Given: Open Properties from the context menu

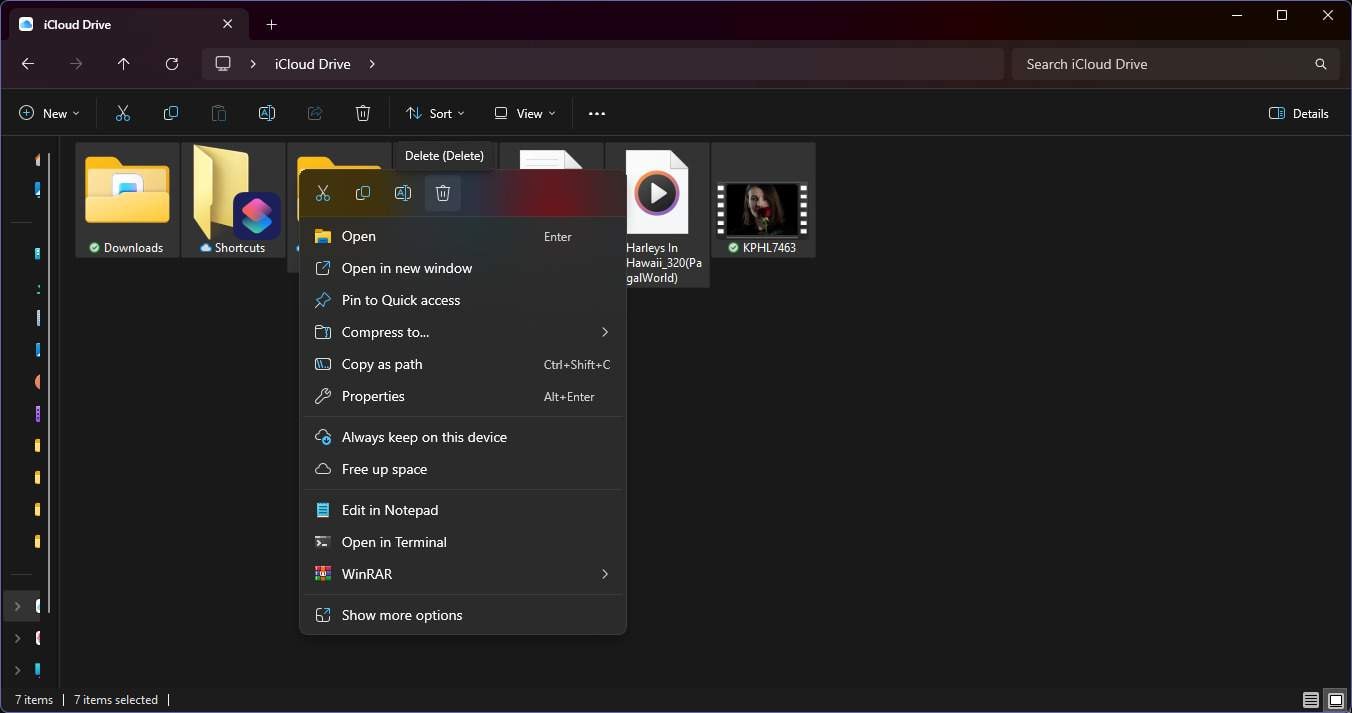Looking at the screenshot, I should click(x=463, y=396).
